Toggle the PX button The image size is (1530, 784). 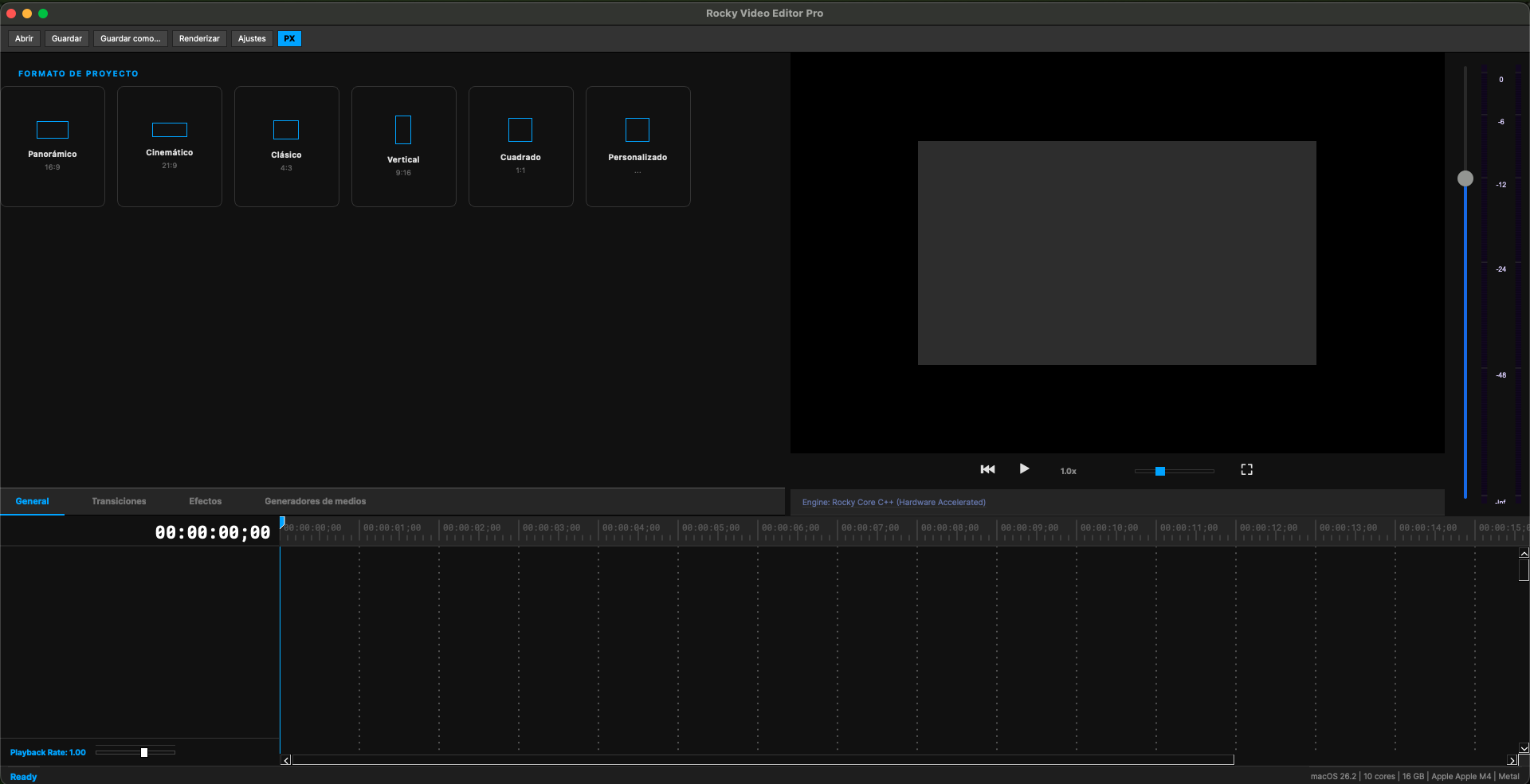289,38
